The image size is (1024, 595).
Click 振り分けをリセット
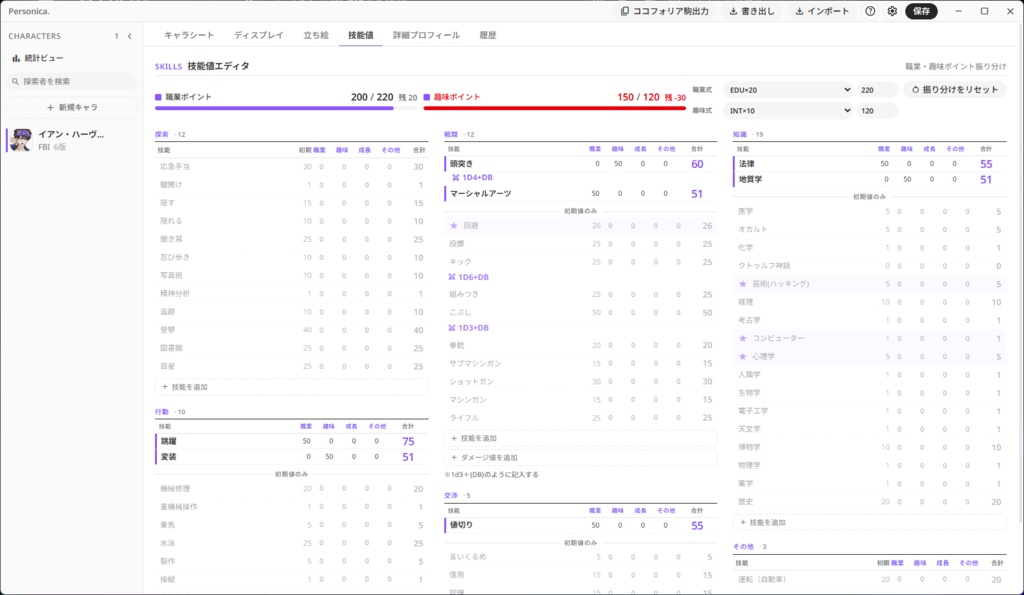[955, 90]
